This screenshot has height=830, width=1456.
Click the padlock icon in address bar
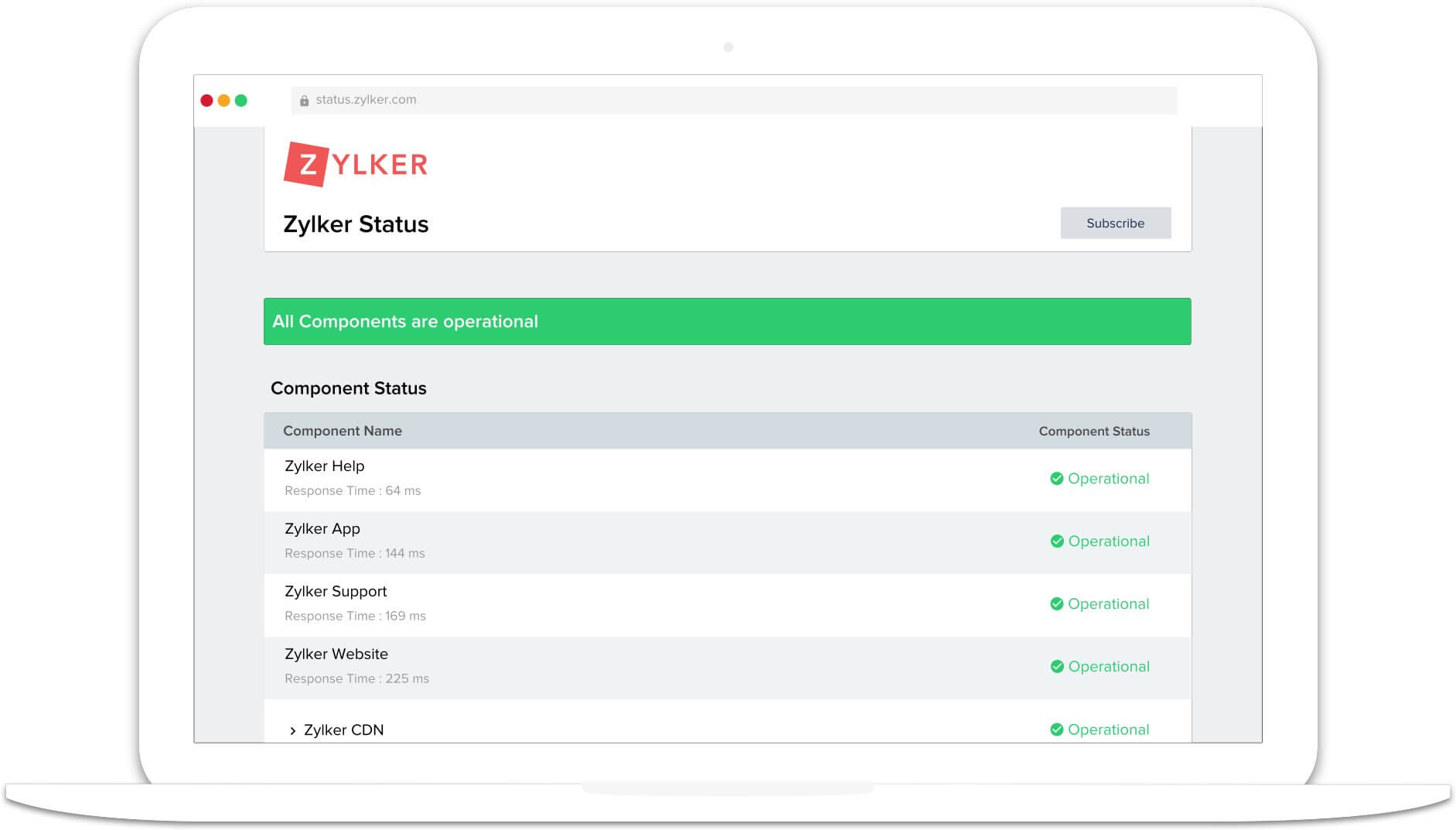point(304,101)
